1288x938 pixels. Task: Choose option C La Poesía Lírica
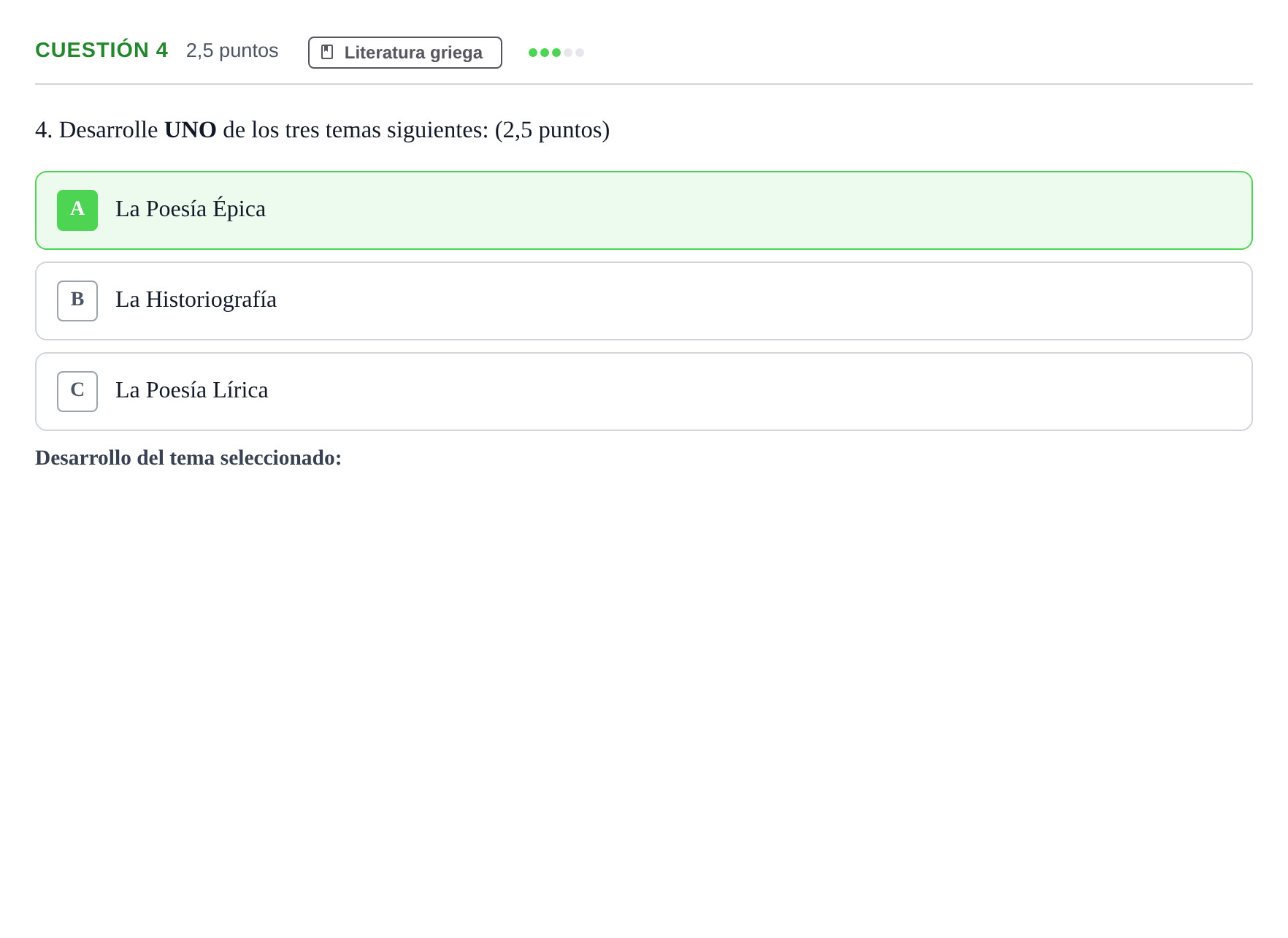[x=643, y=392]
